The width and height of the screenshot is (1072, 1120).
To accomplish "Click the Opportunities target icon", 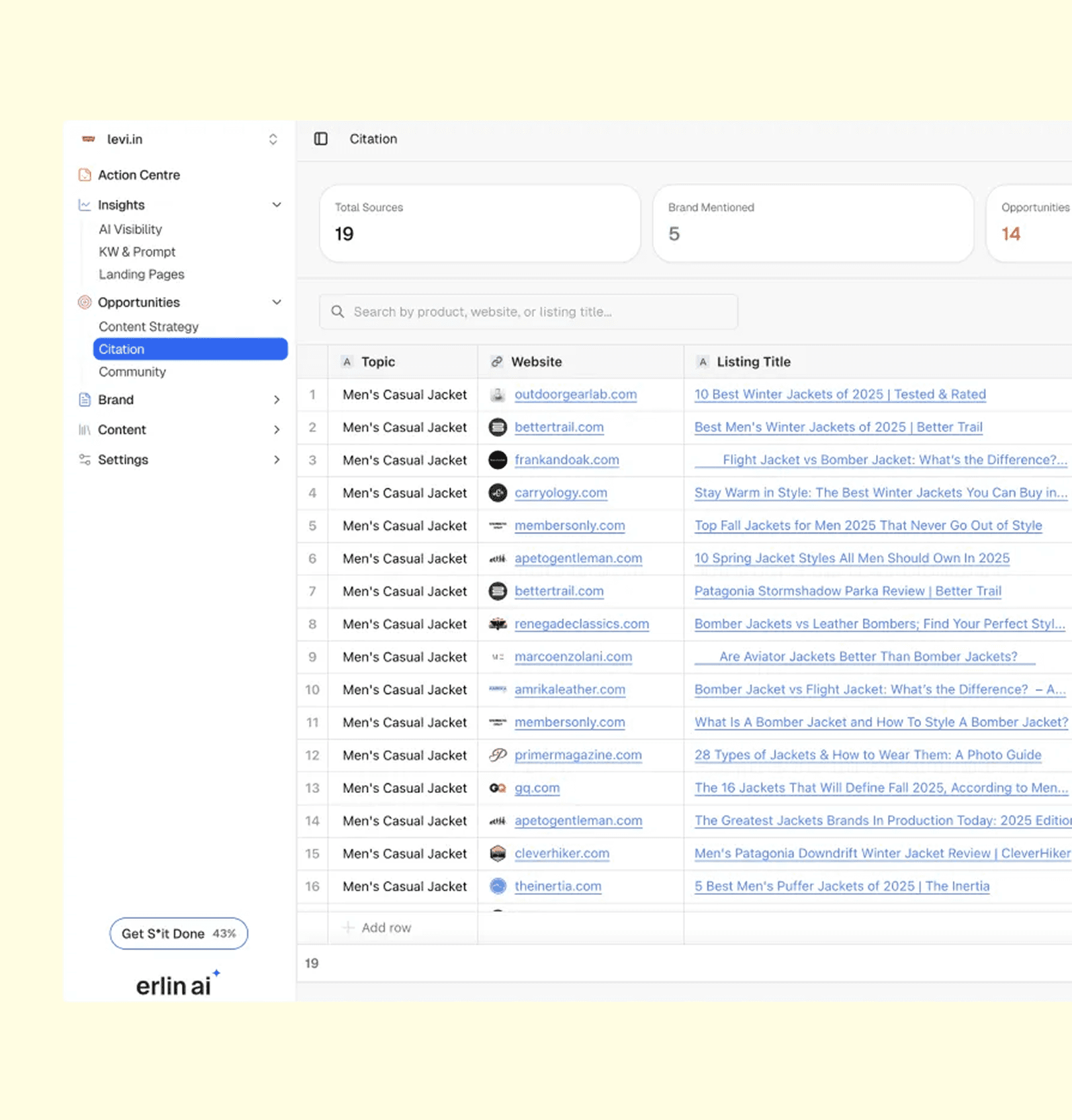I will click(85, 303).
